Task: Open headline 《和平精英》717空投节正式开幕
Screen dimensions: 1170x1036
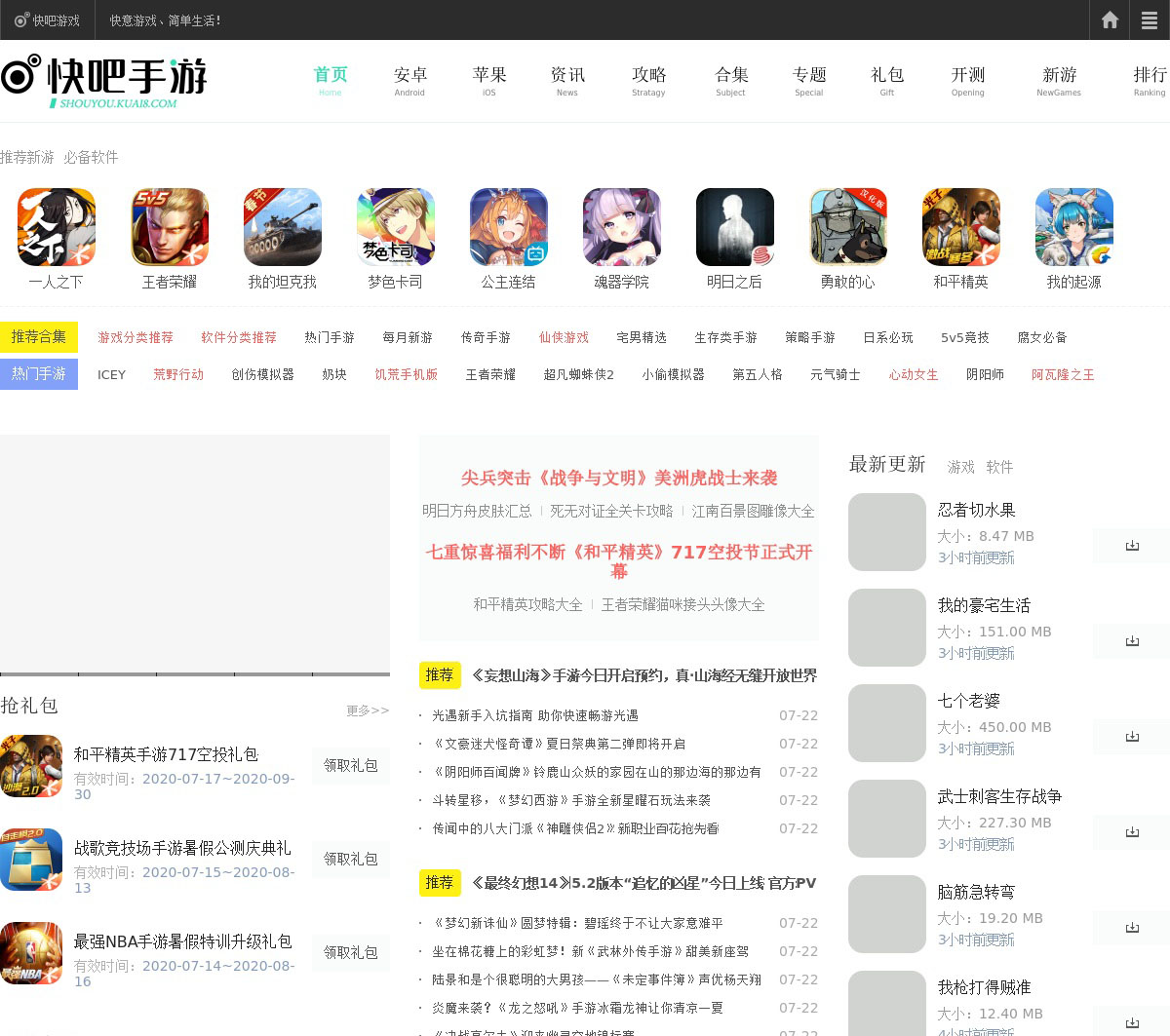Action: pos(619,561)
